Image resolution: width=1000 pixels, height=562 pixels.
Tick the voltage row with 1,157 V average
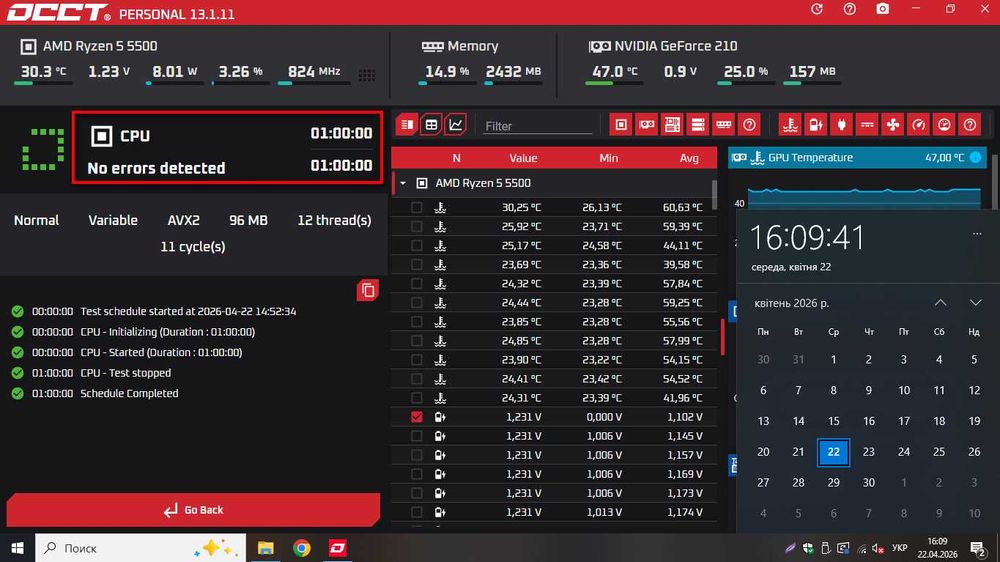click(x=416, y=455)
